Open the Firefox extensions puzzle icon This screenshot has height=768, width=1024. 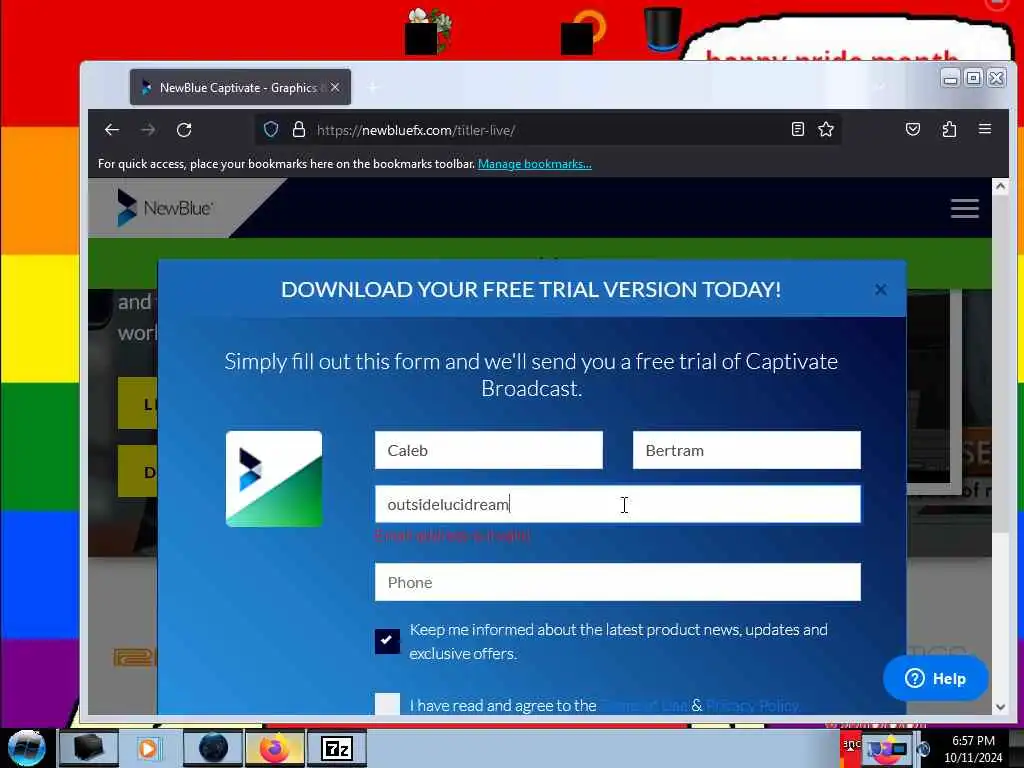tap(950, 129)
